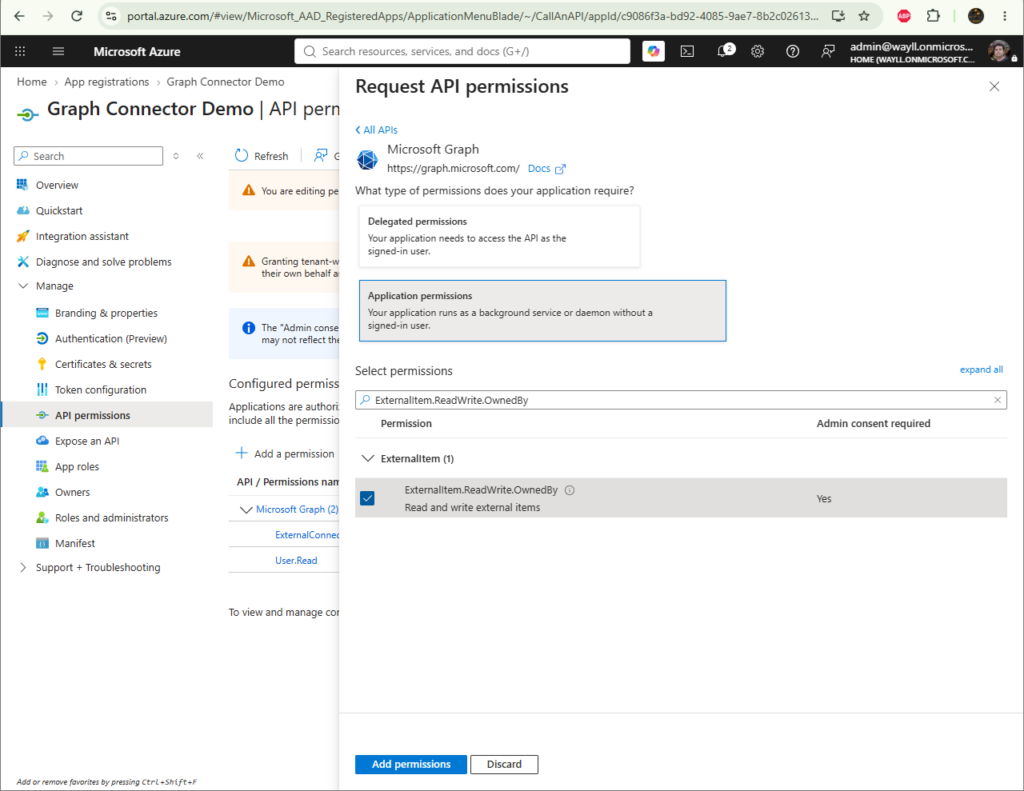Open the Chrome three-dot menu
The image size is (1024, 791).
(1004, 16)
